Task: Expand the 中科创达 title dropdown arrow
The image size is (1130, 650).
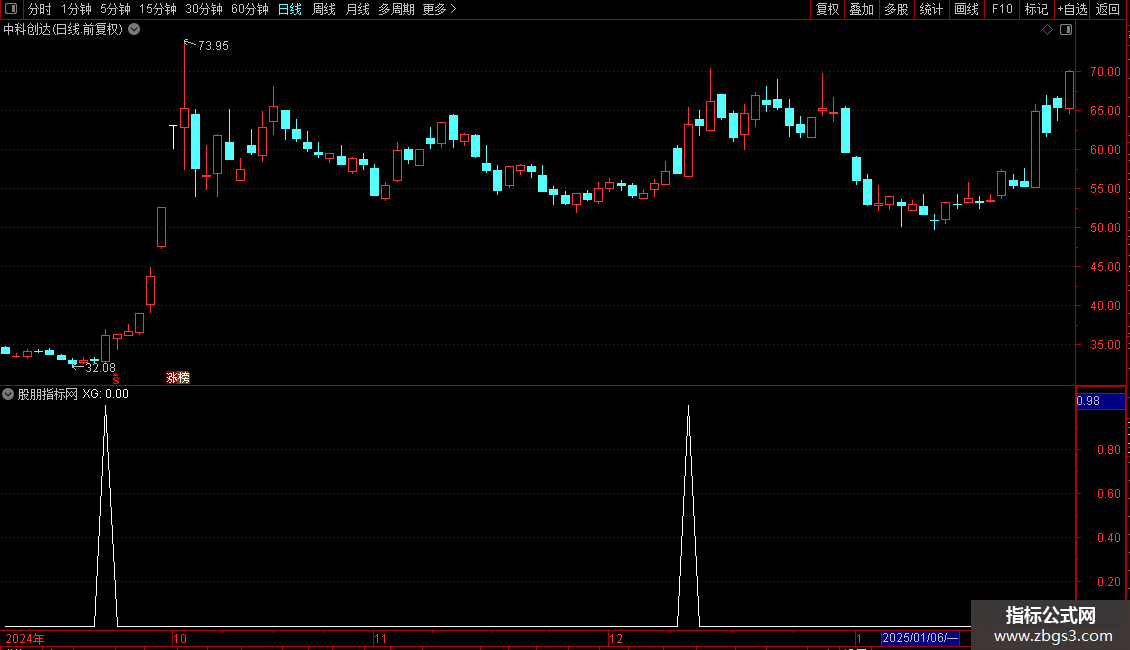Action: click(x=134, y=30)
